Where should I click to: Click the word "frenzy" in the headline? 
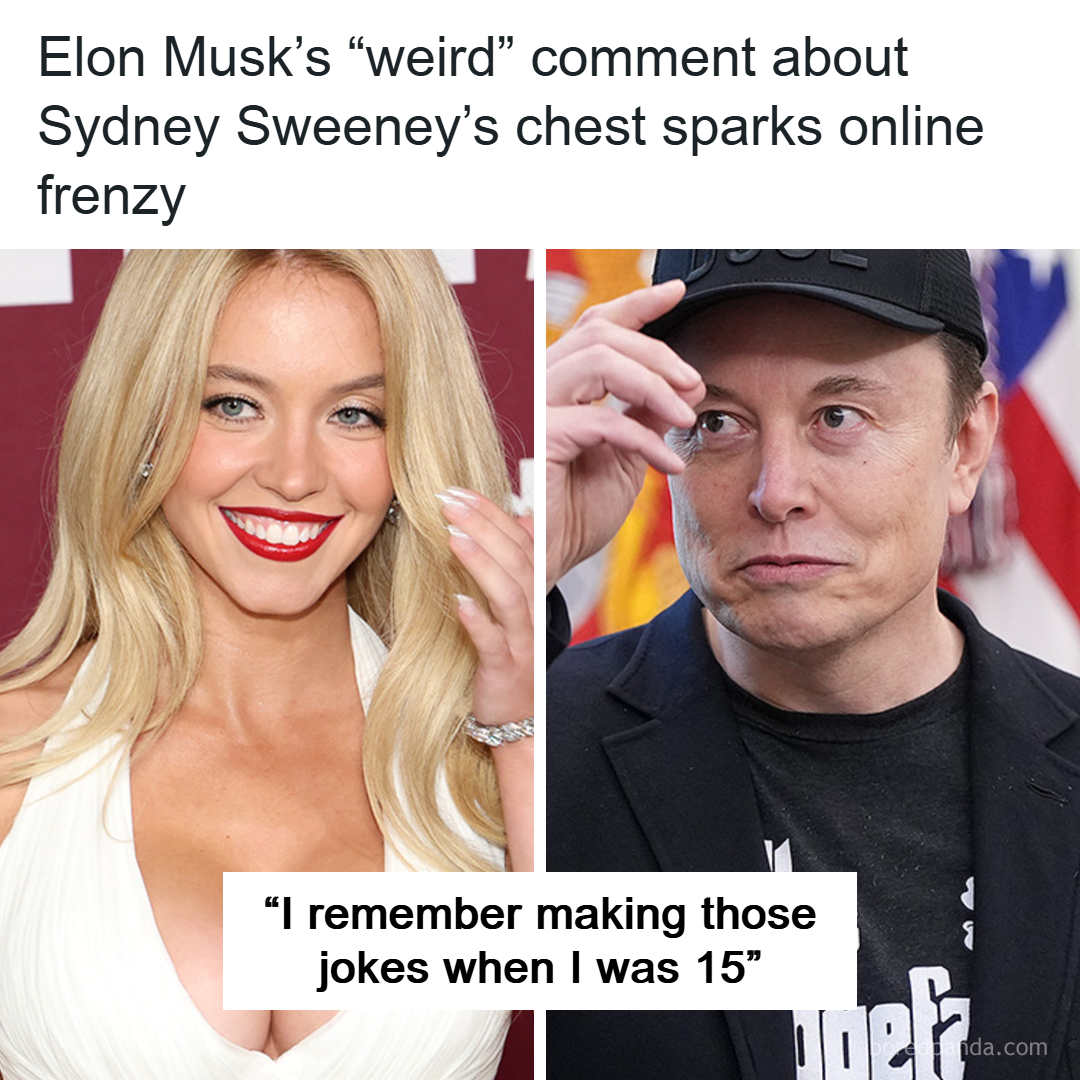pos(112,196)
